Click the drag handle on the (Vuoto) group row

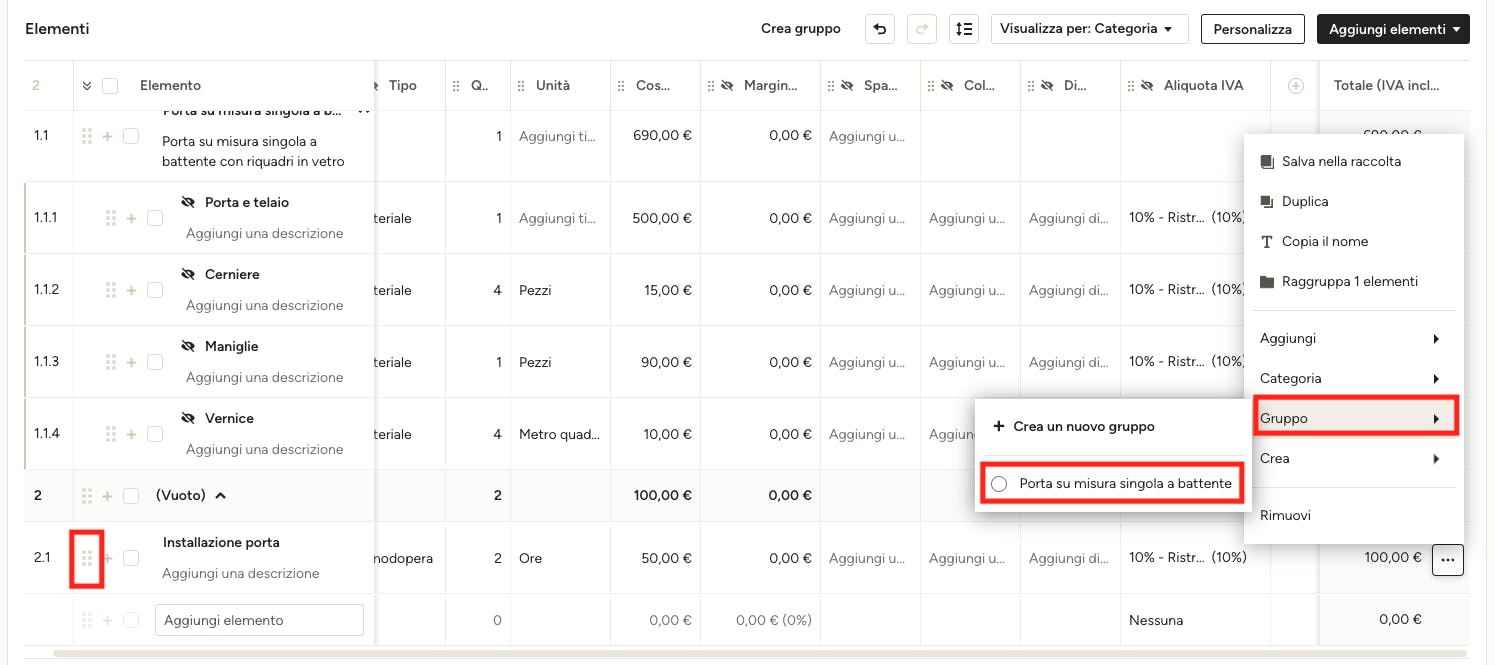(x=87, y=495)
